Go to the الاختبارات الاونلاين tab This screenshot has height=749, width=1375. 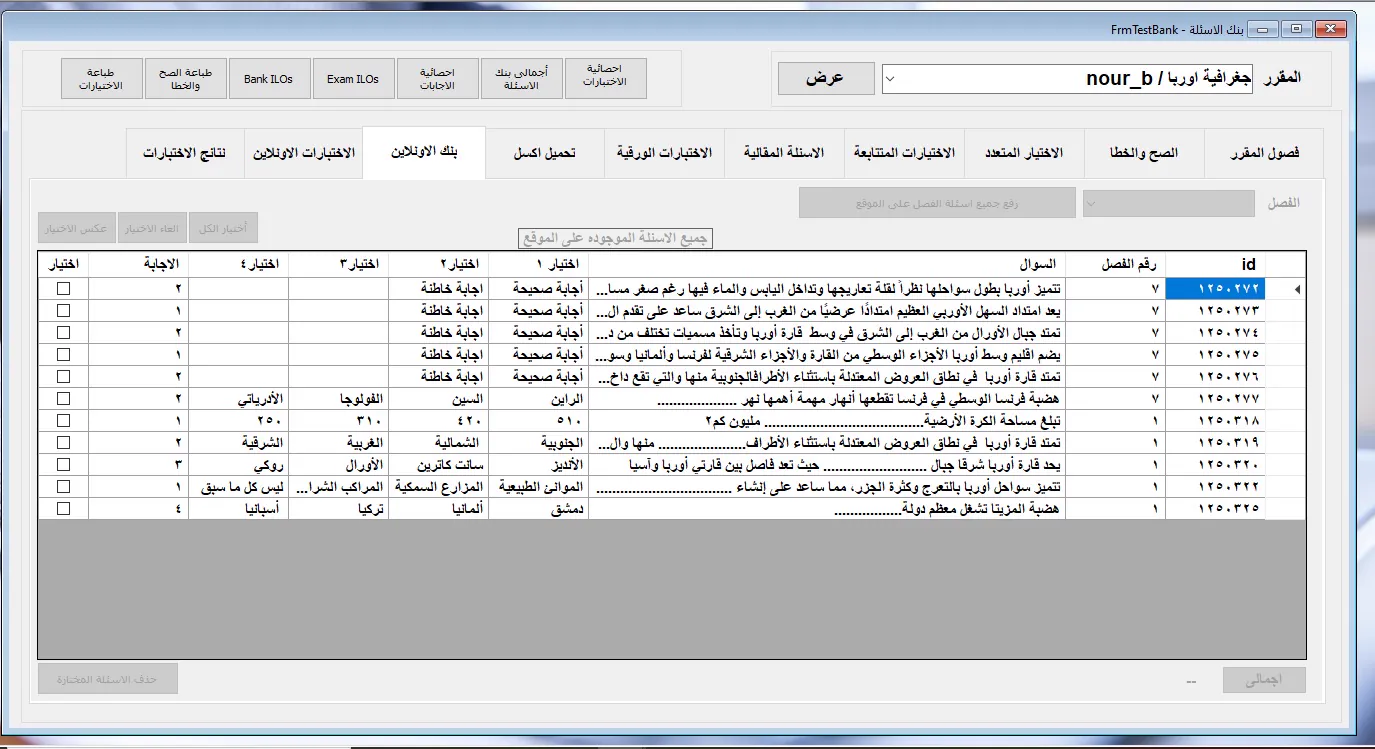click(x=304, y=153)
